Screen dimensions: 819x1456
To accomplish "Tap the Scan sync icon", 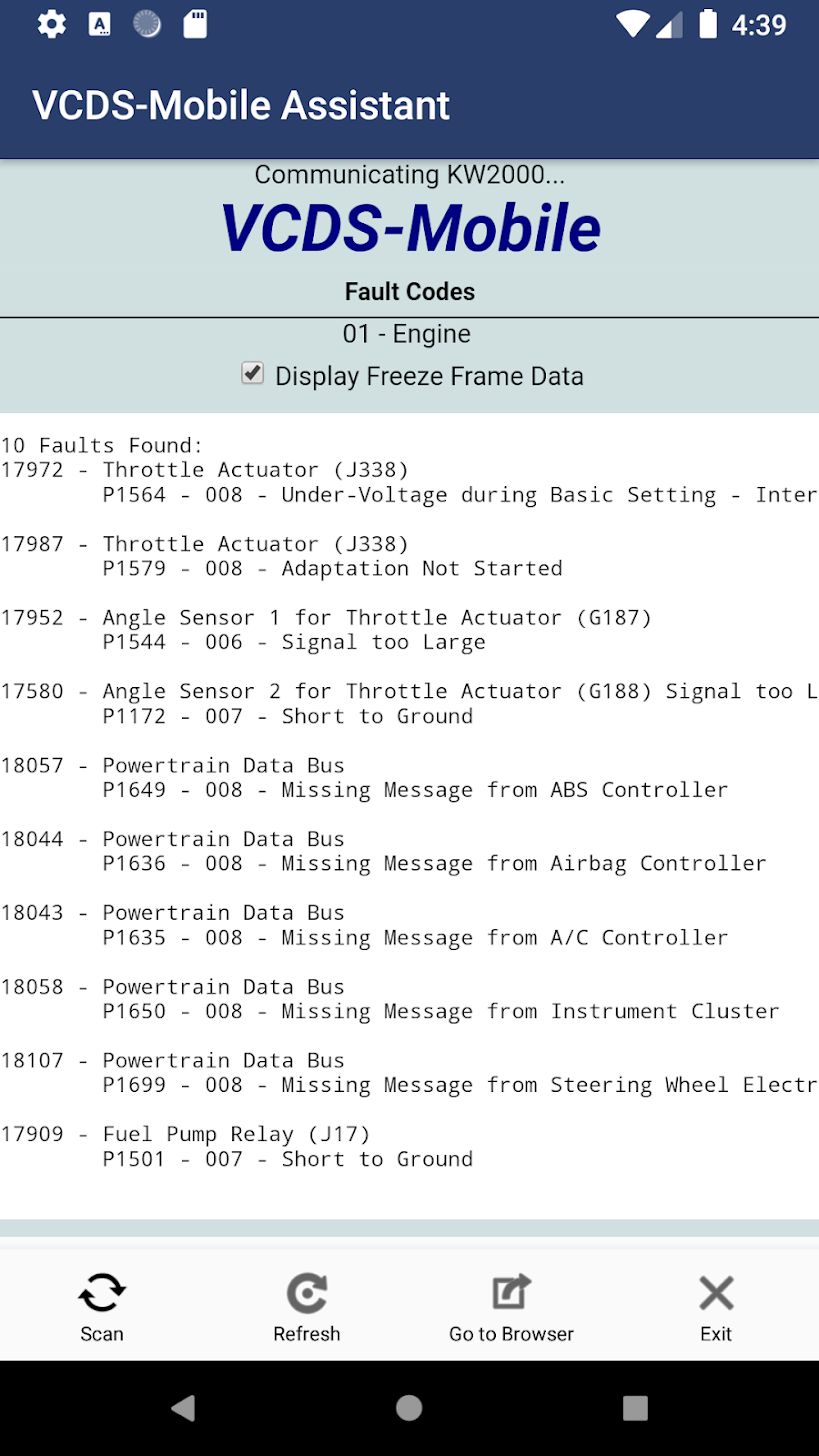I will [x=102, y=1293].
